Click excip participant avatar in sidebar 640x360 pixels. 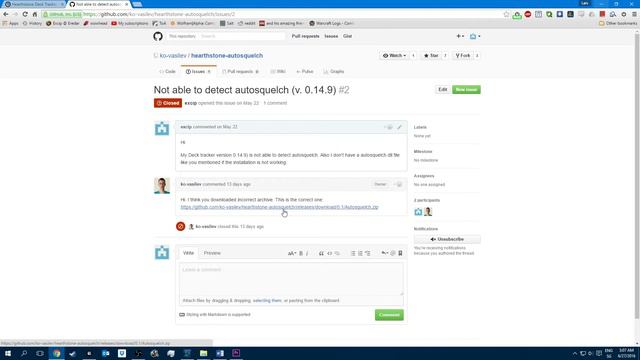[418, 212]
